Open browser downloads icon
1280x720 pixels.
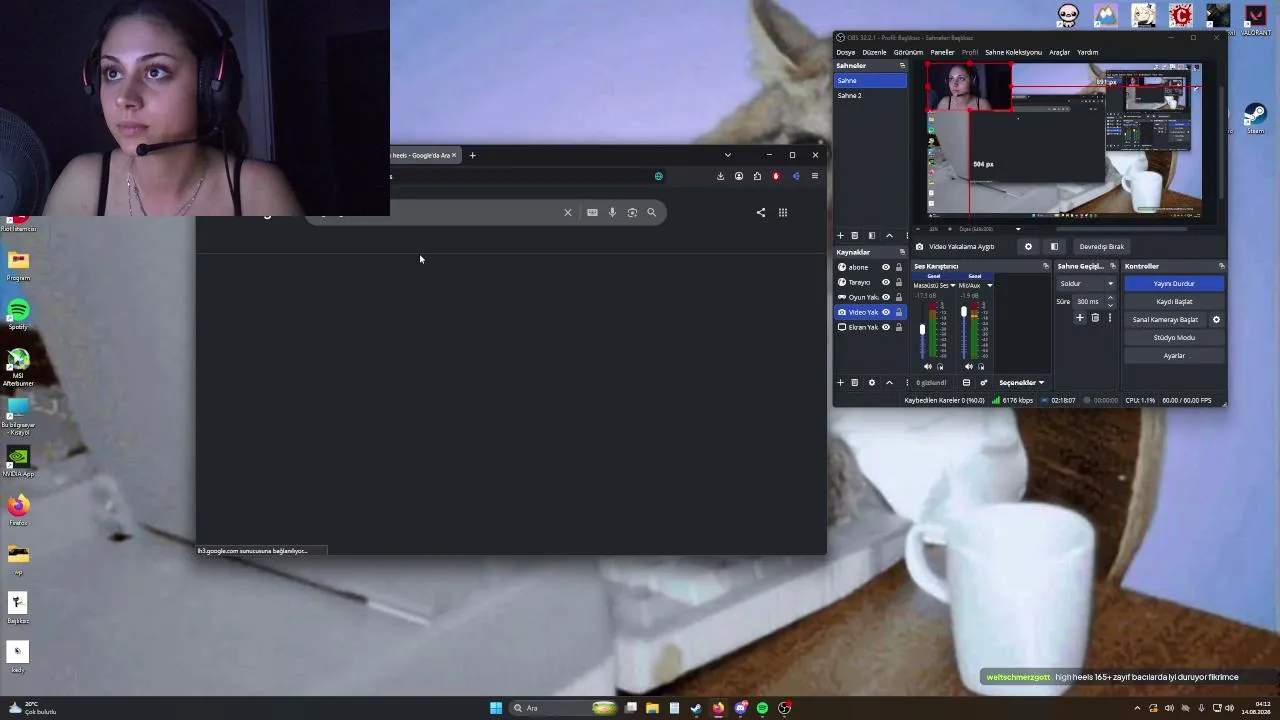[x=720, y=176]
